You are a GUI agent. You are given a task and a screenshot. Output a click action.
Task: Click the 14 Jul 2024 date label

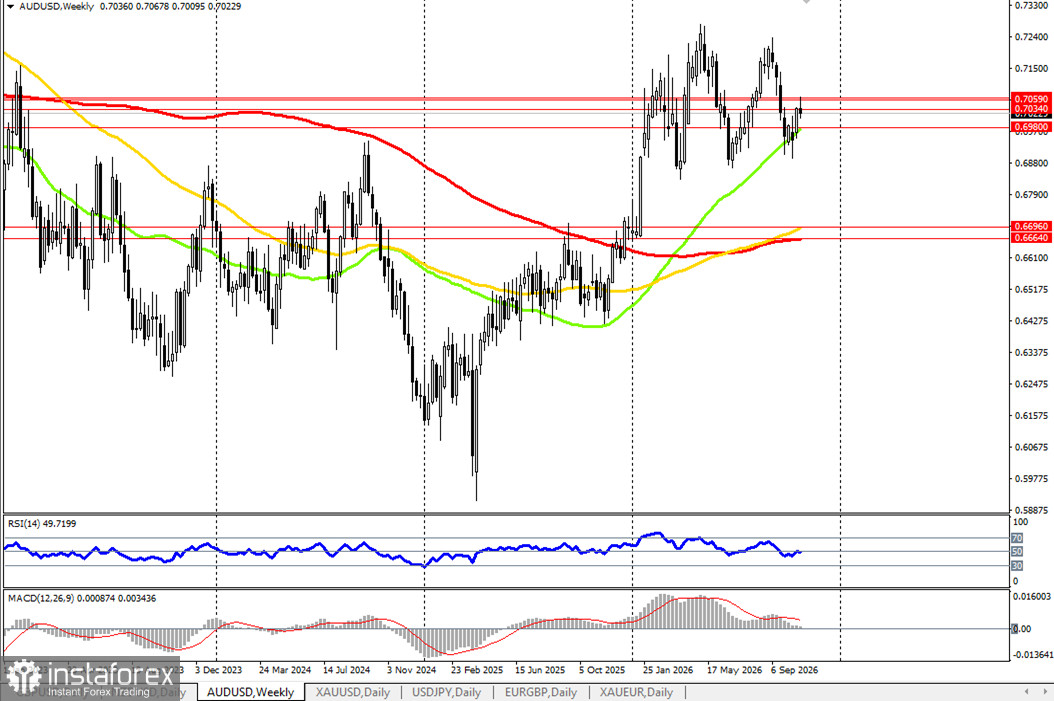tap(347, 670)
